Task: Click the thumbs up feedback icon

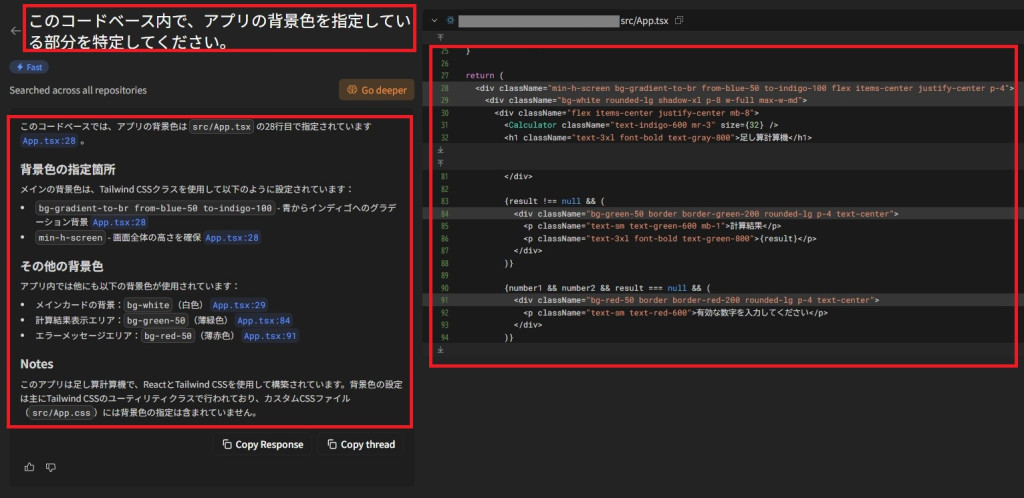Action: [x=29, y=467]
